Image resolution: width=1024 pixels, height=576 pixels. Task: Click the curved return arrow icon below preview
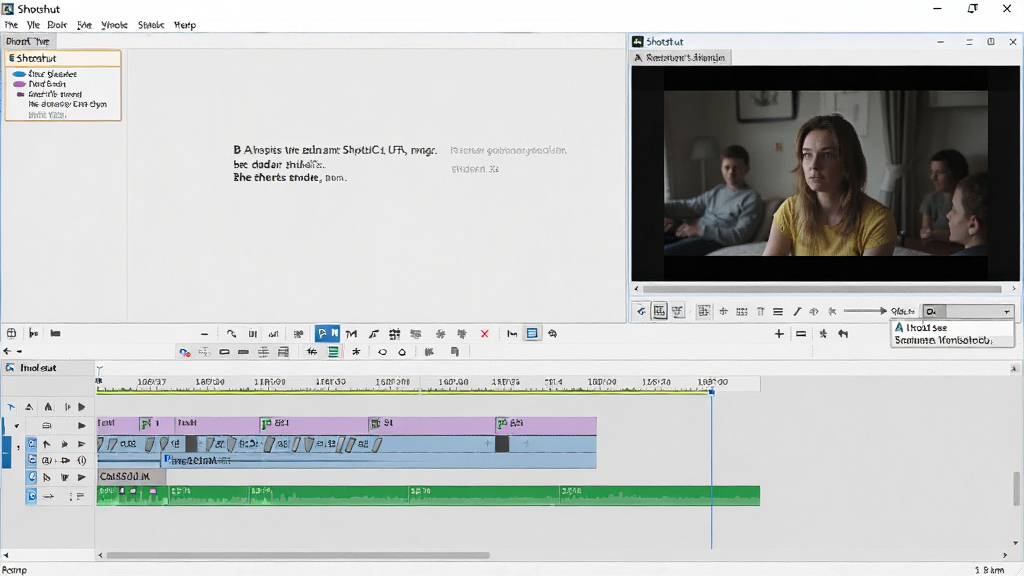coord(843,334)
